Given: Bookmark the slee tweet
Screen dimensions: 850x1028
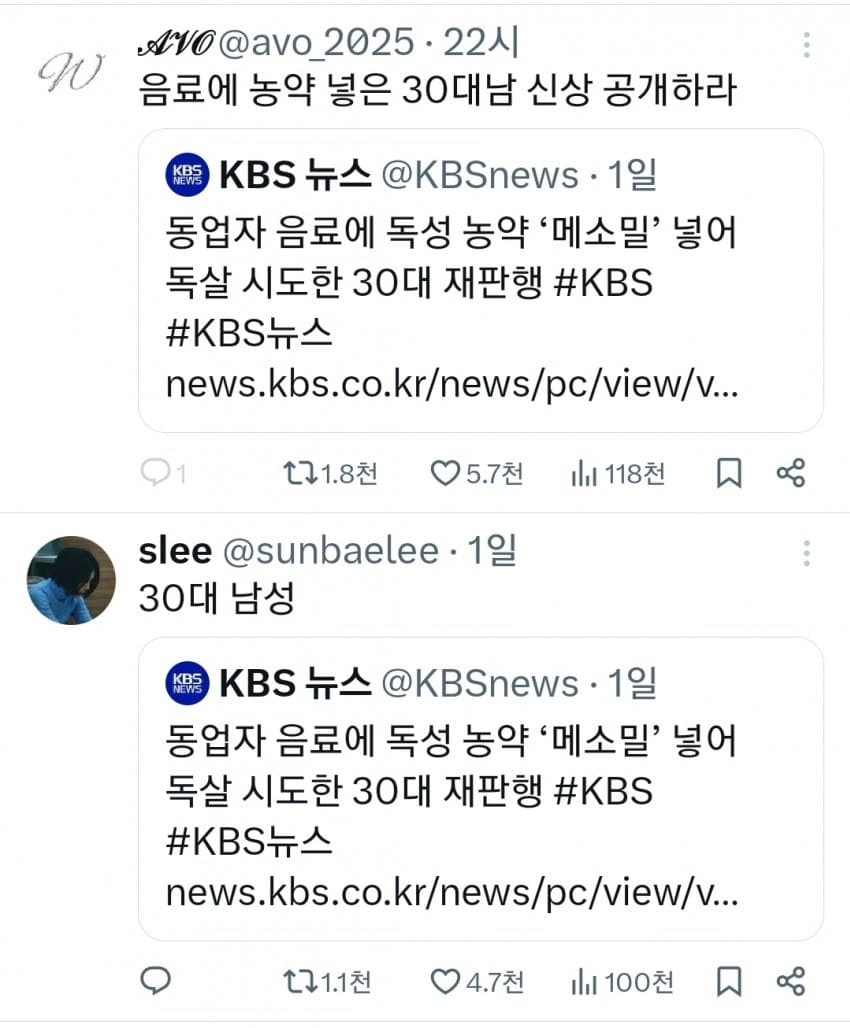Looking at the screenshot, I should 729,981.
